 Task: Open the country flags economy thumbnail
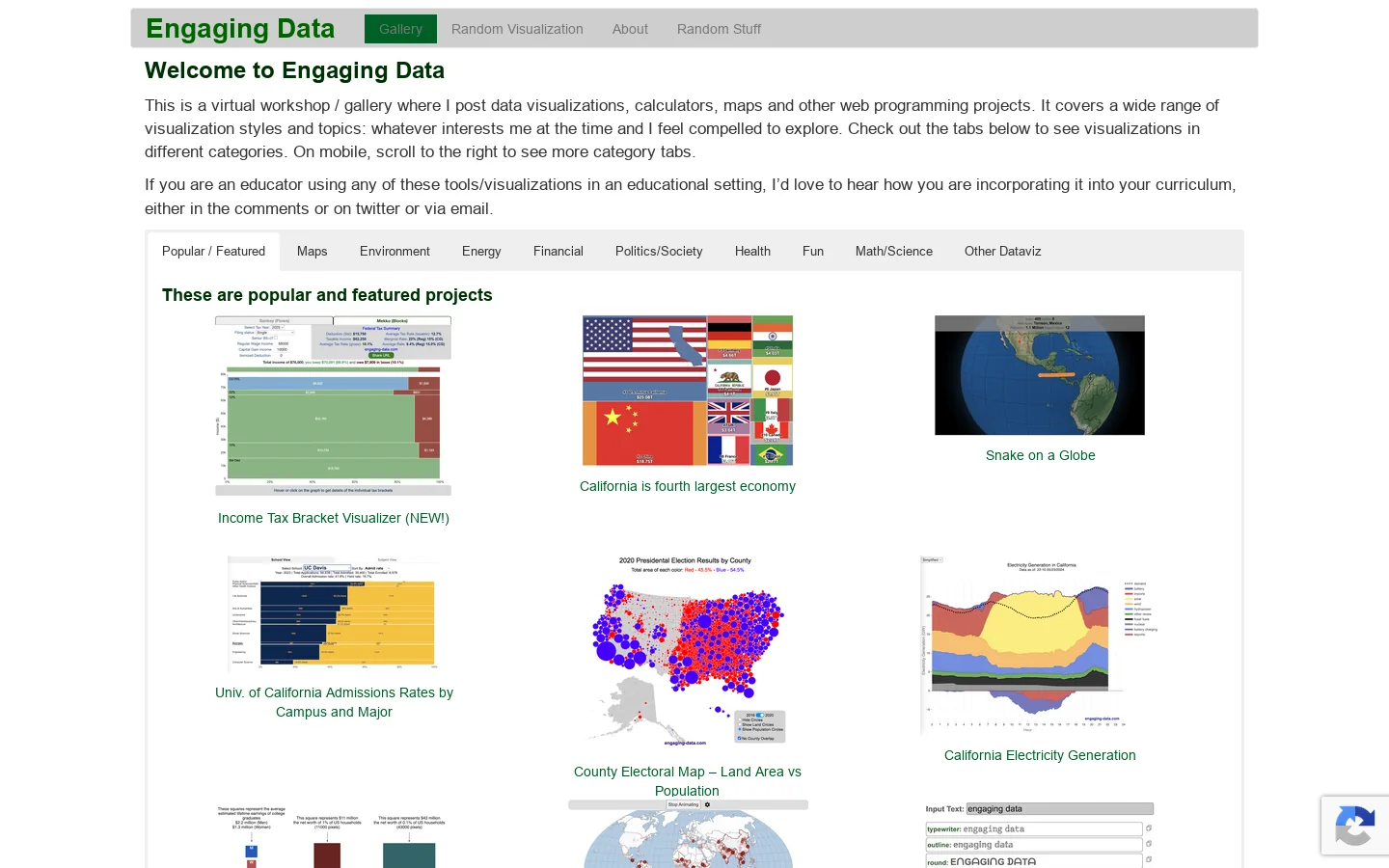(688, 391)
